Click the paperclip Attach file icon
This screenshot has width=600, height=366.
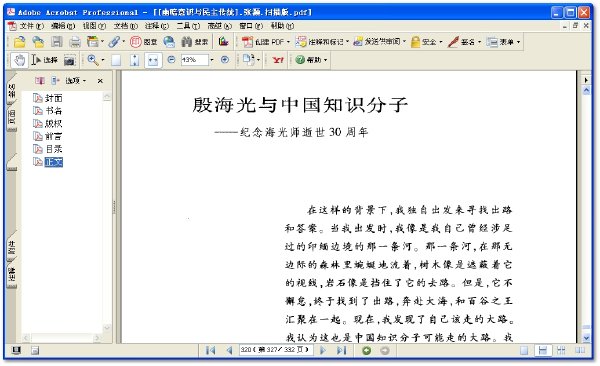pos(114,41)
